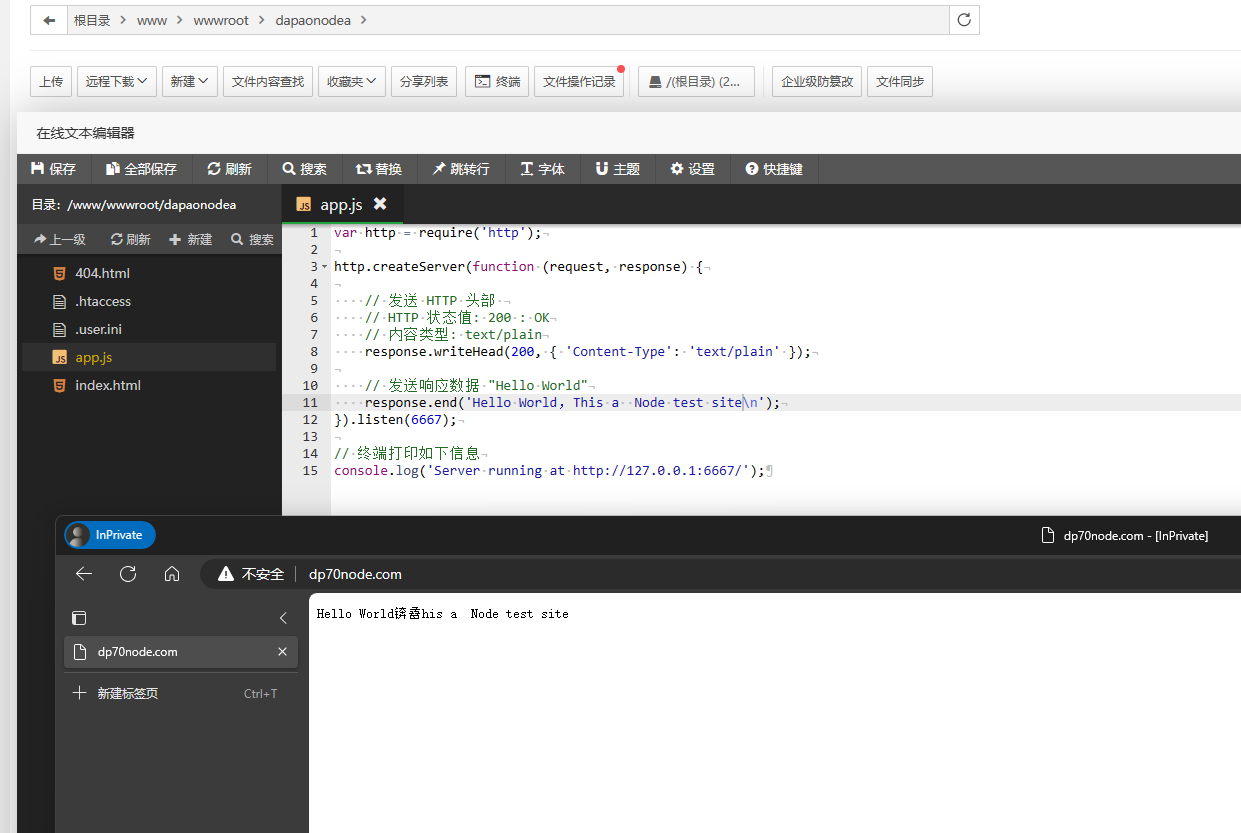Open 搜索 in the editor top menu

304,169
